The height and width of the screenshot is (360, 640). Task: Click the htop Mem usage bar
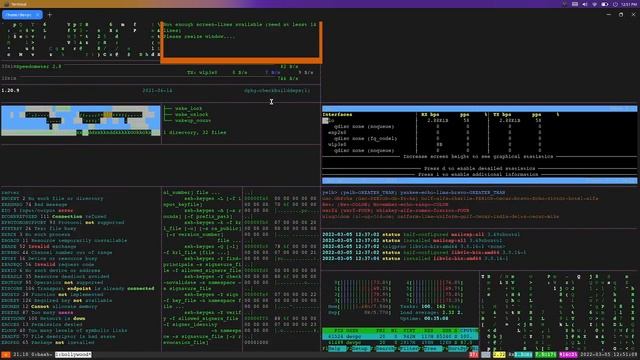tap(359, 307)
